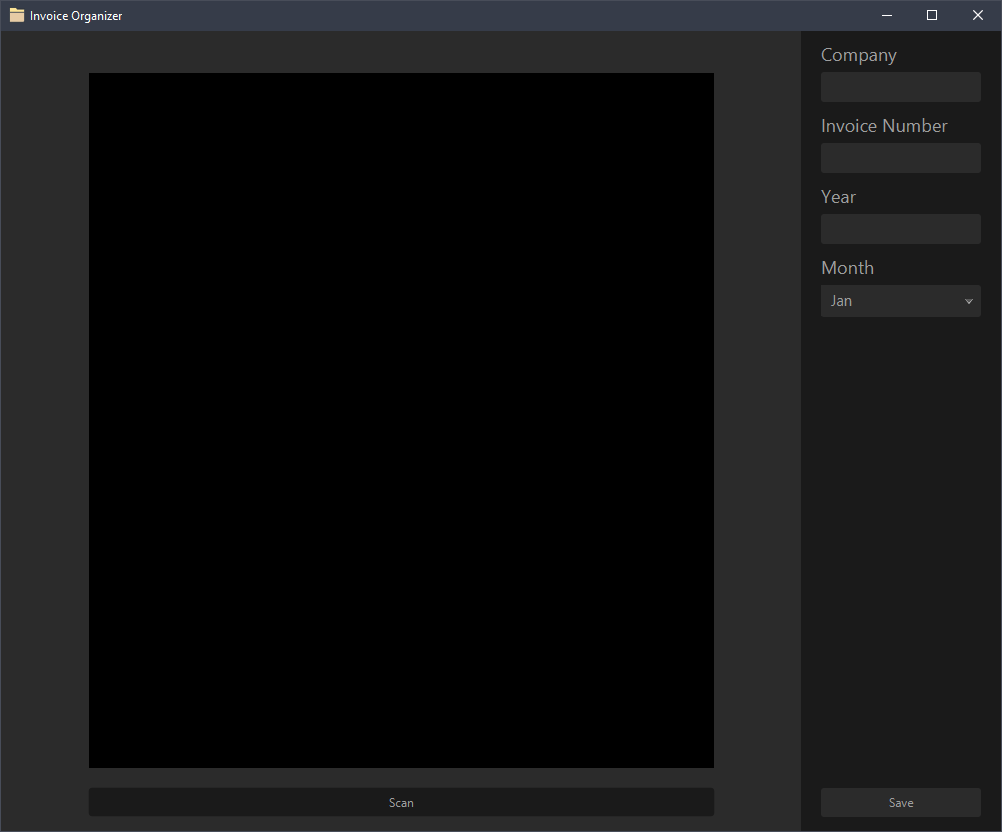Focus the Year input field
Screen dimensions: 1002x832
900,229
